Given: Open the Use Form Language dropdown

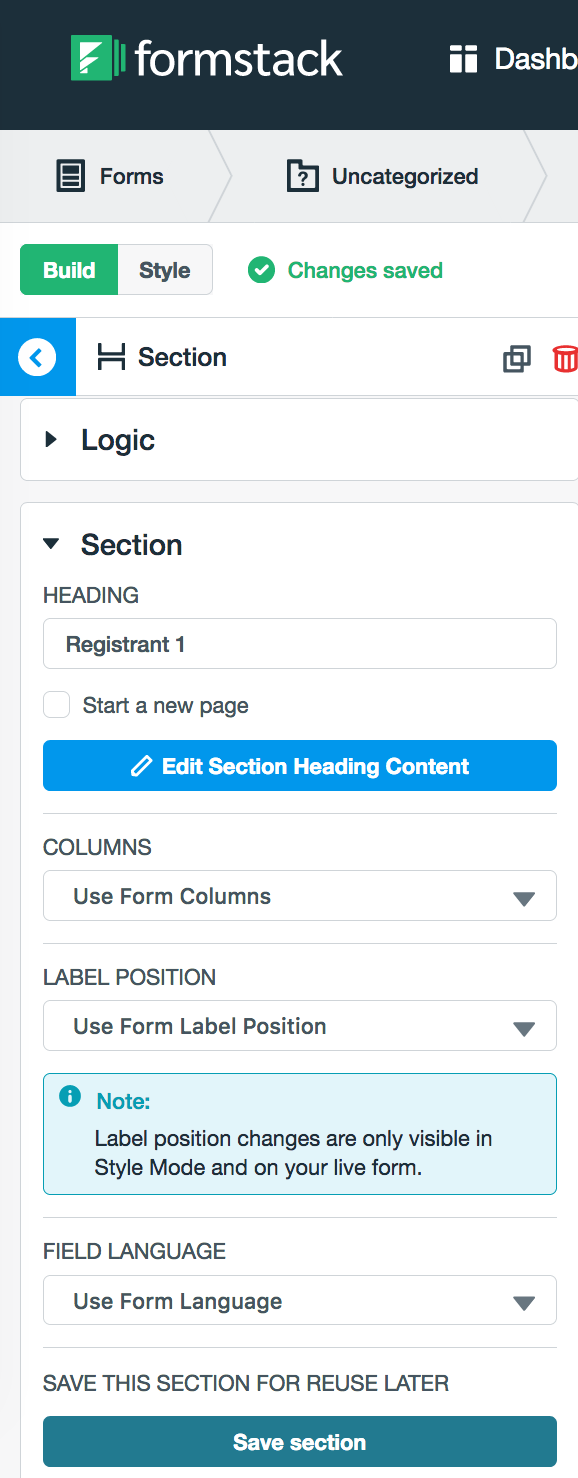Looking at the screenshot, I should 300,1301.
